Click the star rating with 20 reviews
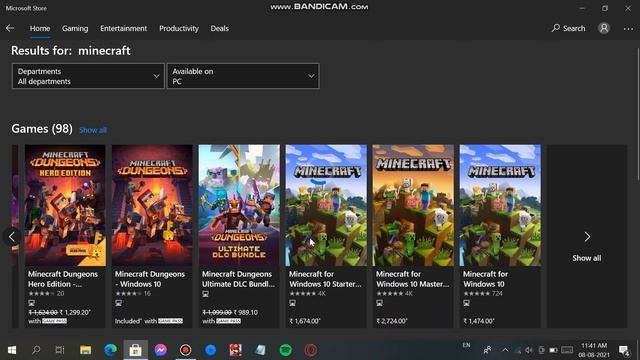The height and width of the screenshot is (360, 640). [46, 293]
